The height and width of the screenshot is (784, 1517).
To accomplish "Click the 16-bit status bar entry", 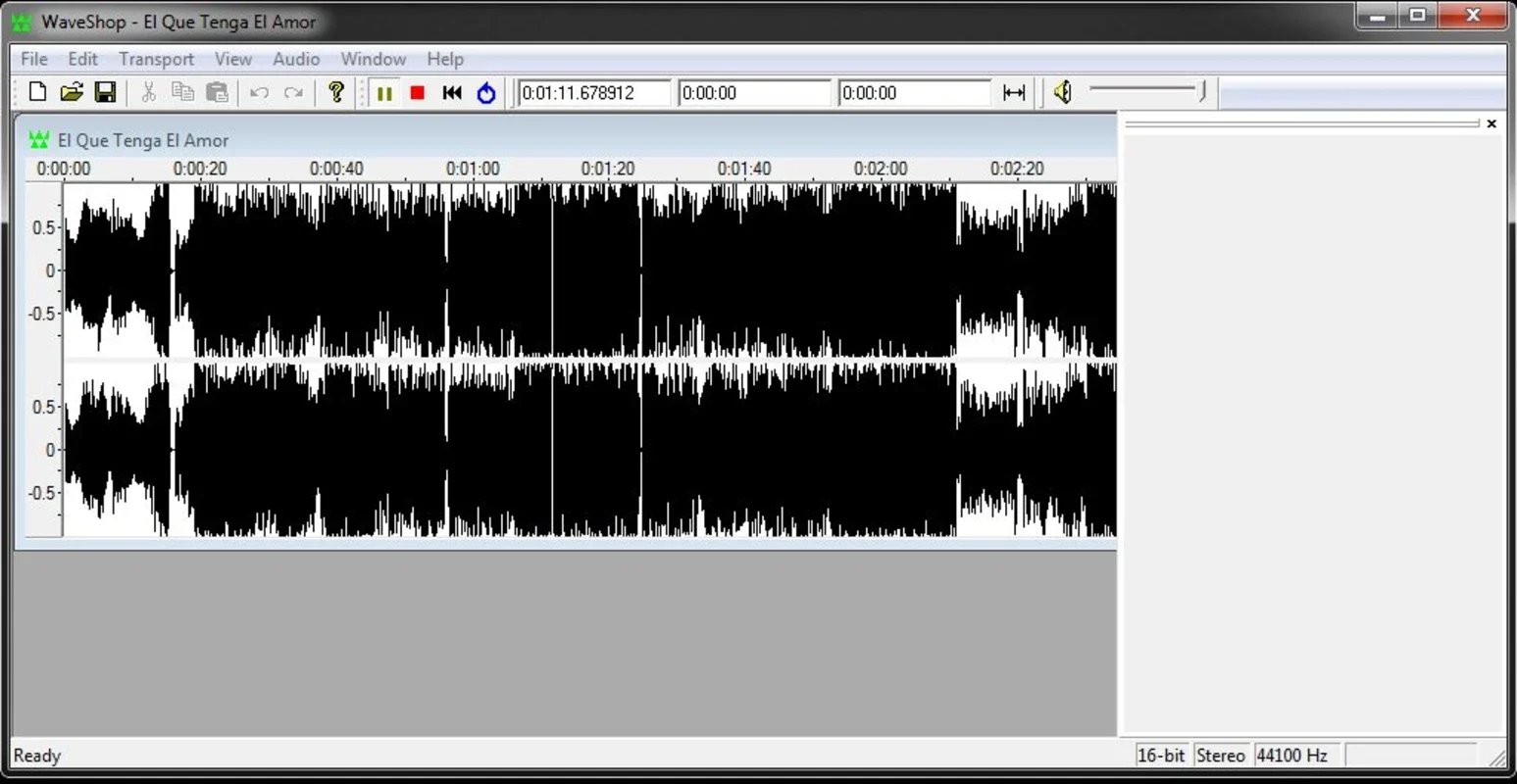I will point(1162,756).
